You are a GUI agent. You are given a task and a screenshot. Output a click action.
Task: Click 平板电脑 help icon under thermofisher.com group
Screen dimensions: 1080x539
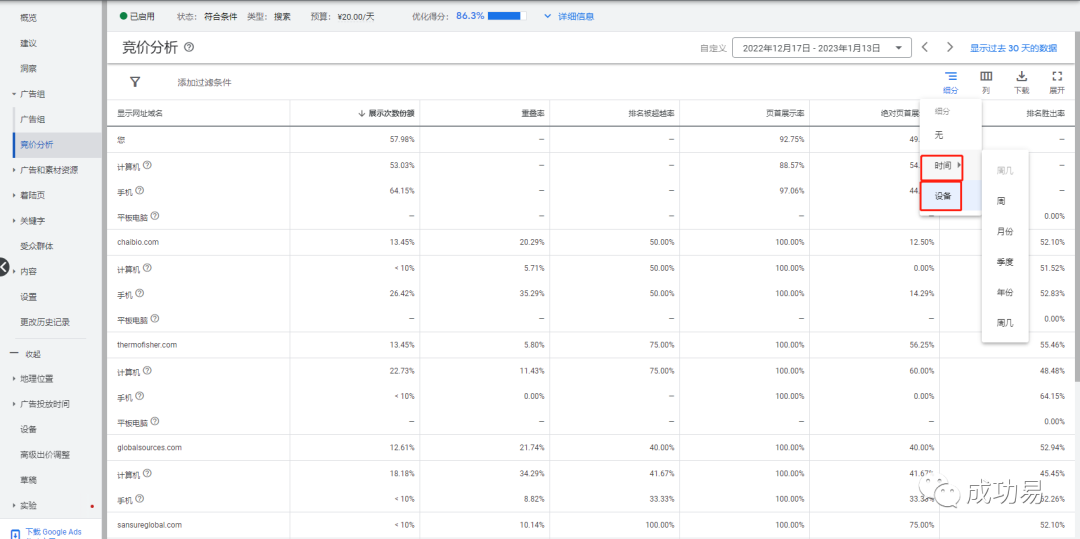click(155, 421)
